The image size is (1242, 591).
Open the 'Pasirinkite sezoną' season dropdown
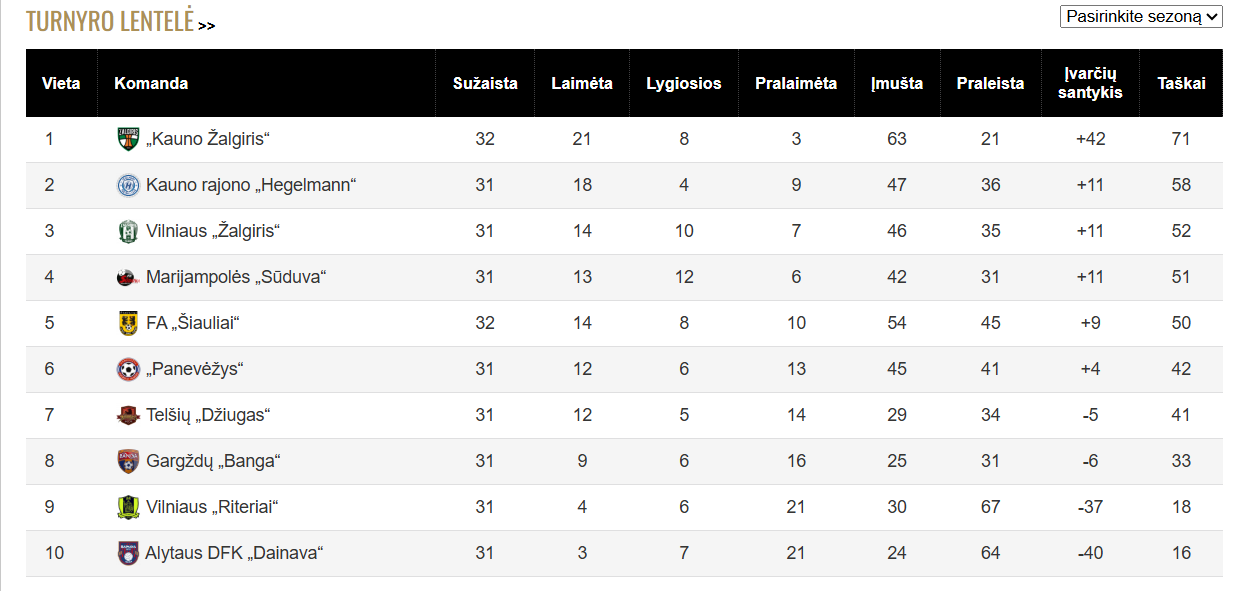pyautogui.click(x=1141, y=16)
